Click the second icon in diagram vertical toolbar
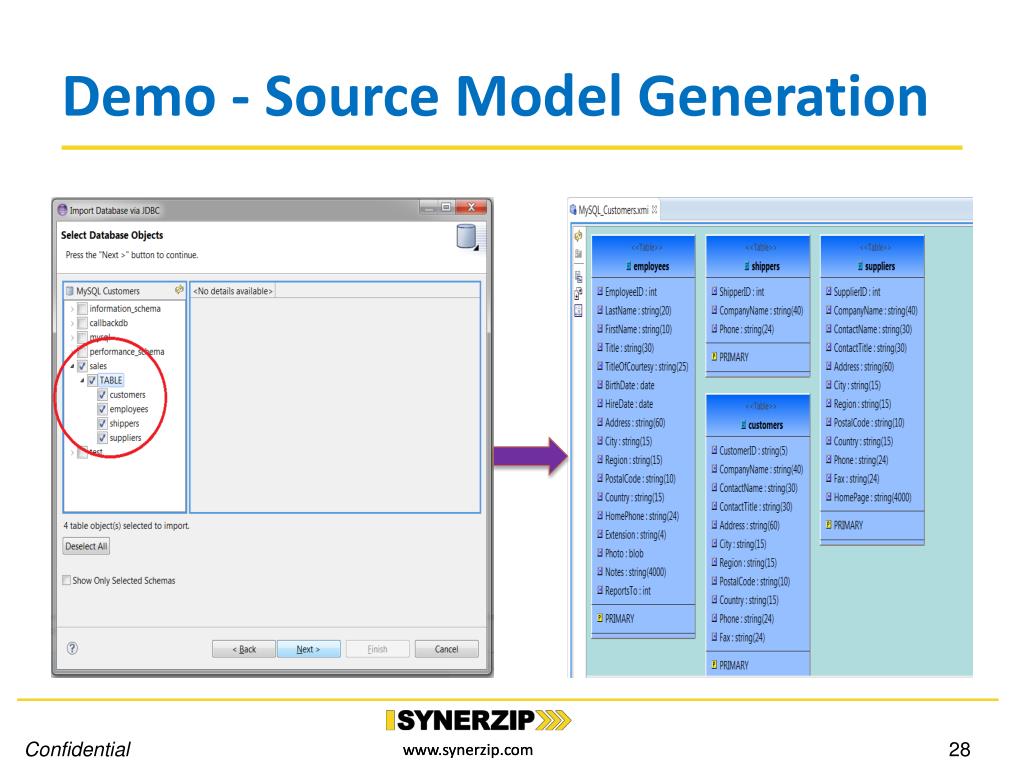1024x768 pixels. tap(578, 254)
